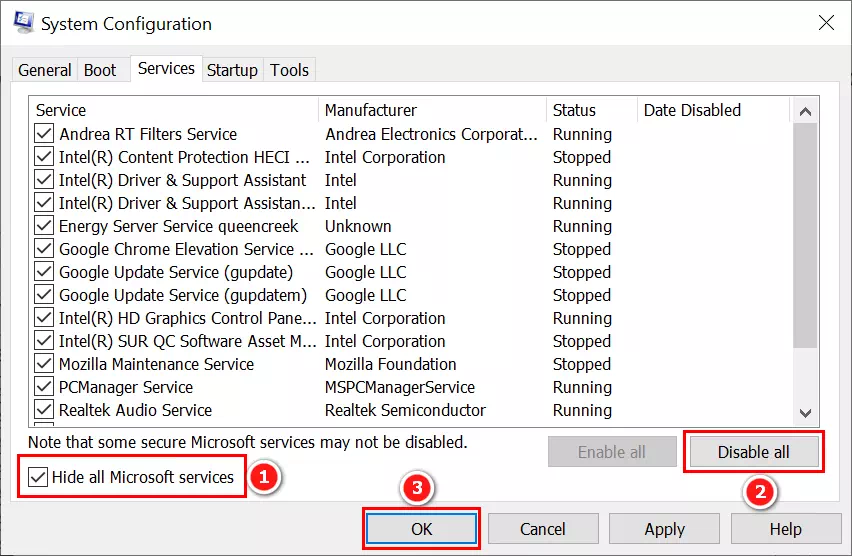Image resolution: width=852 pixels, height=556 pixels.
Task: Switch to the Boot tab
Action: pyautogui.click(x=100, y=70)
